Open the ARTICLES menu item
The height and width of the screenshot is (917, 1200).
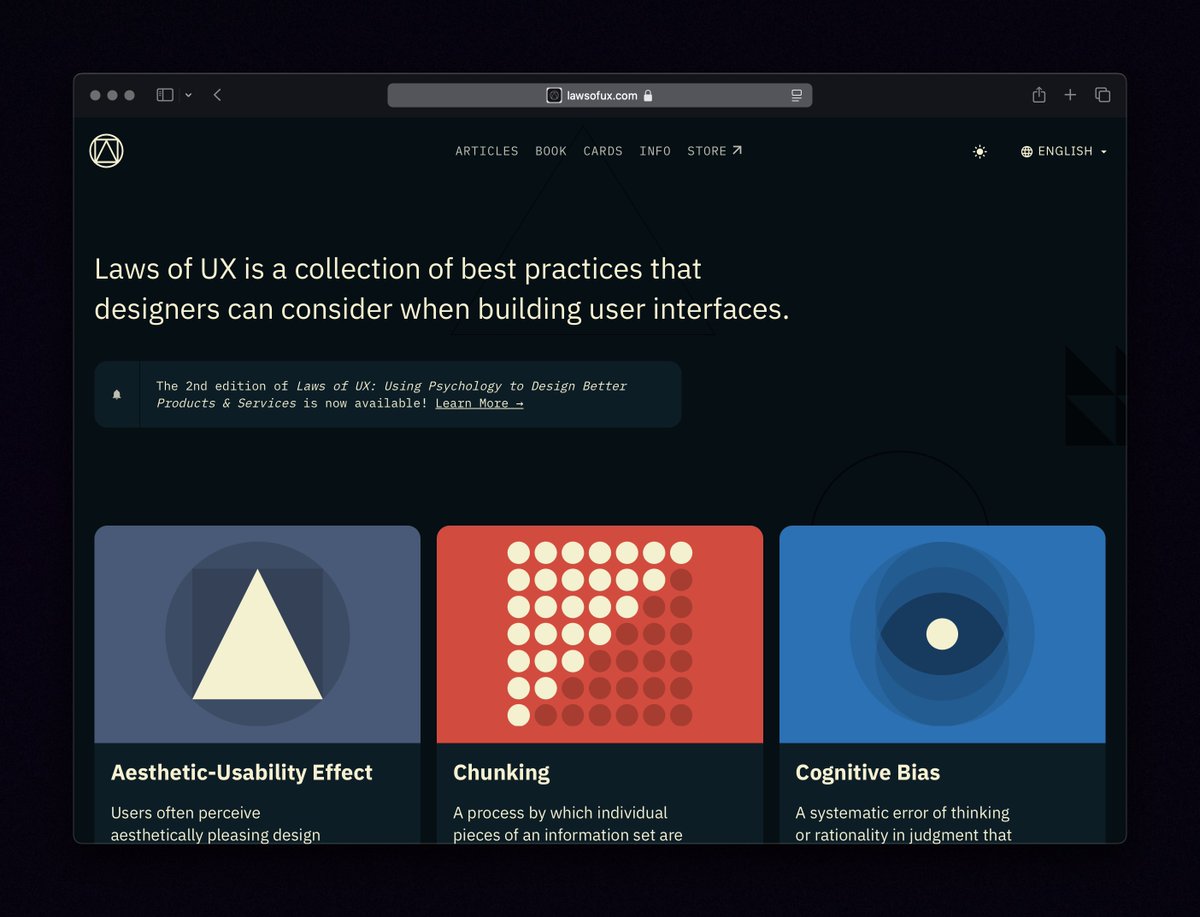pos(487,151)
